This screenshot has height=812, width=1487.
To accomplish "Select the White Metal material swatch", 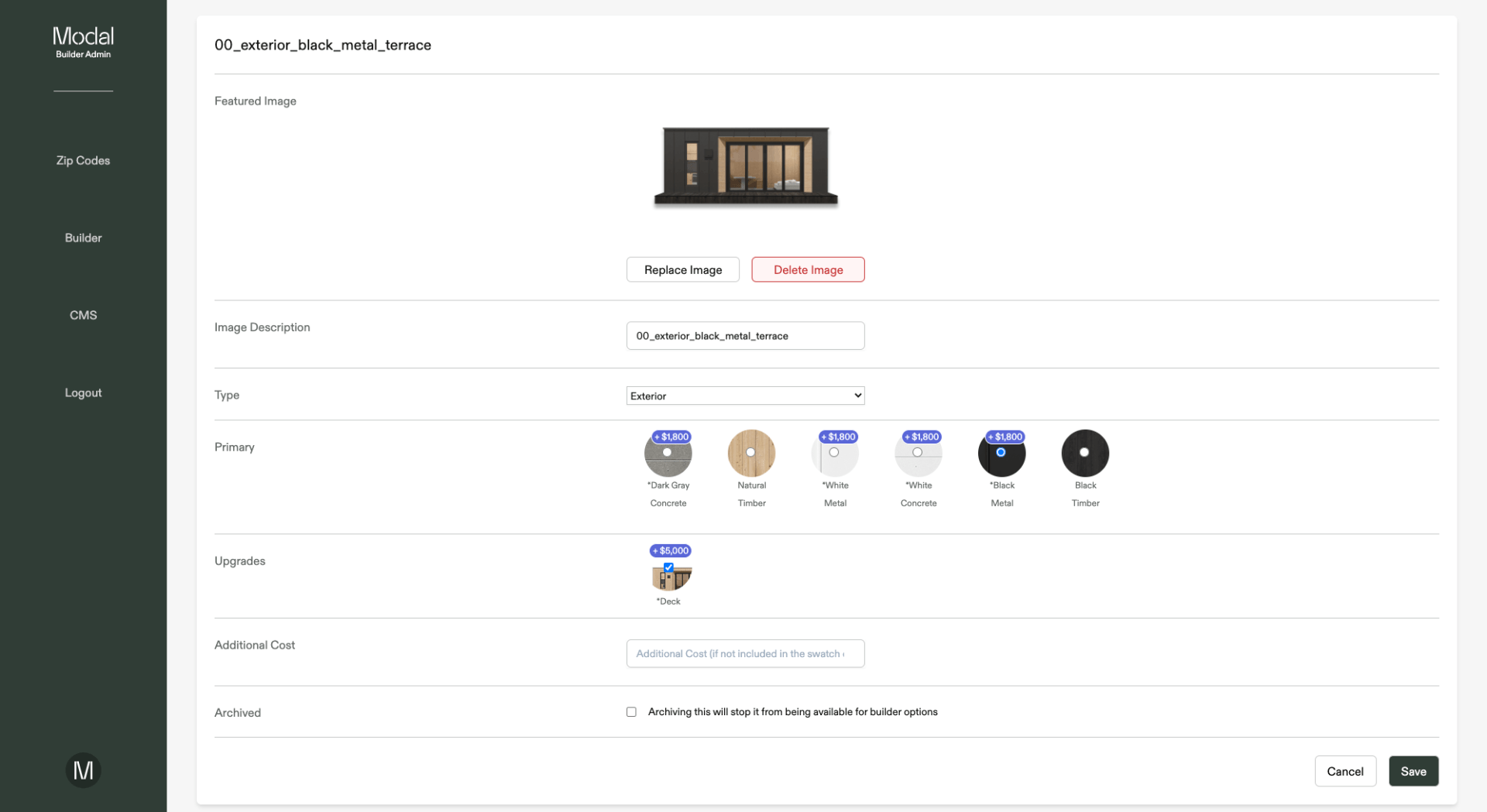I will point(834,453).
